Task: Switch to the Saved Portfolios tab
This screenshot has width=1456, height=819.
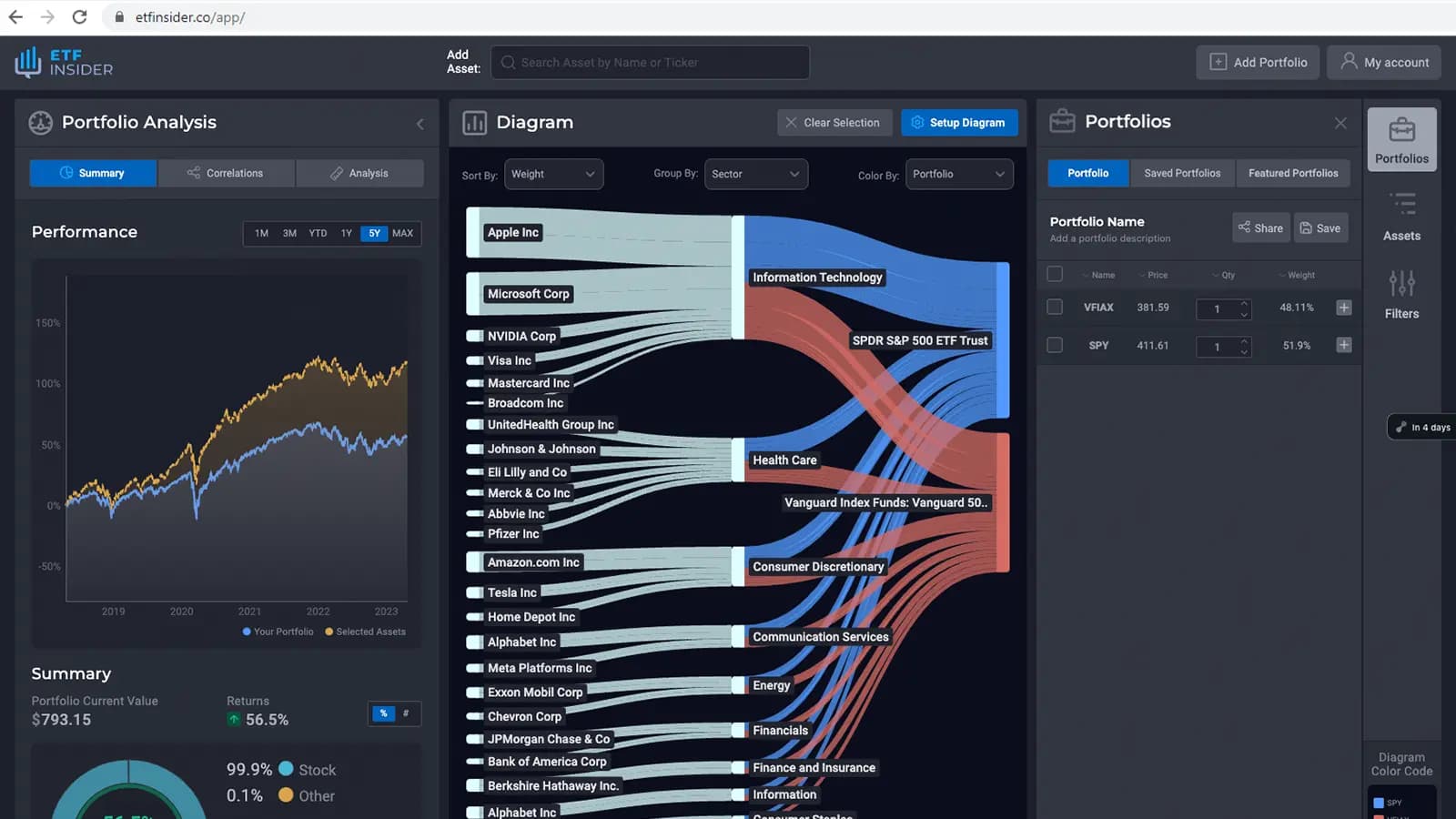Action: point(1182,173)
